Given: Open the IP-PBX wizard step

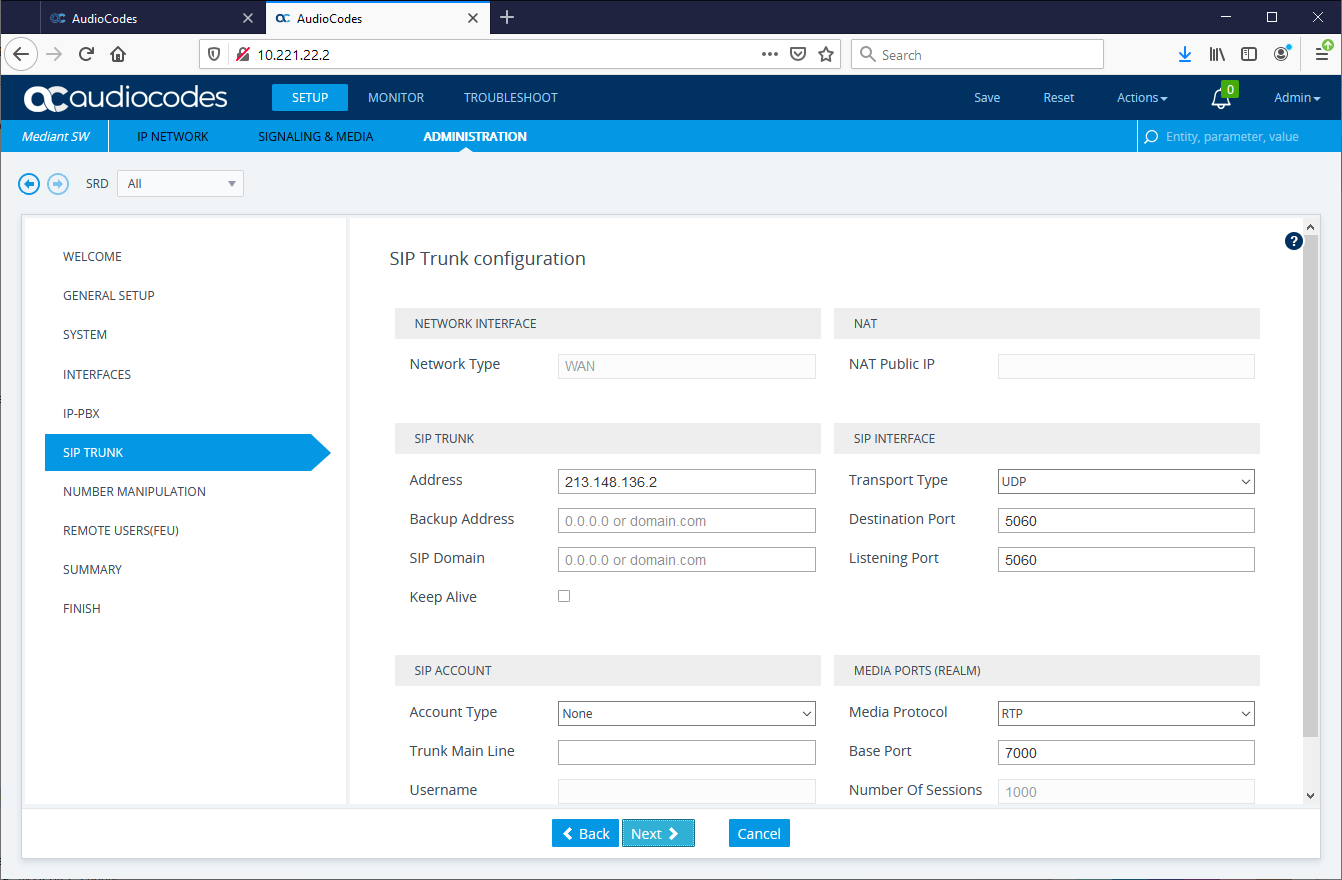Looking at the screenshot, I should click(x=81, y=414).
